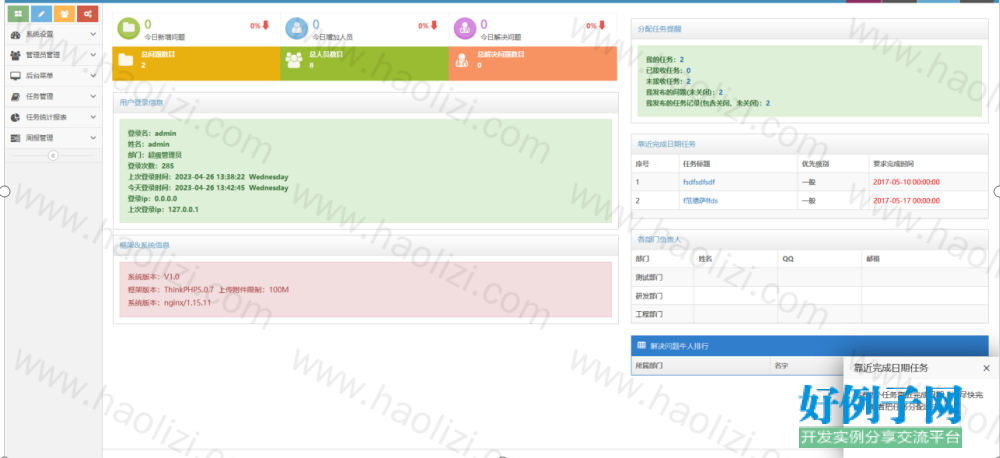Click the monitor icon beside 后台菜单
Image resolution: width=1000 pixels, height=458 pixels.
pyautogui.click(x=16, y=76)
